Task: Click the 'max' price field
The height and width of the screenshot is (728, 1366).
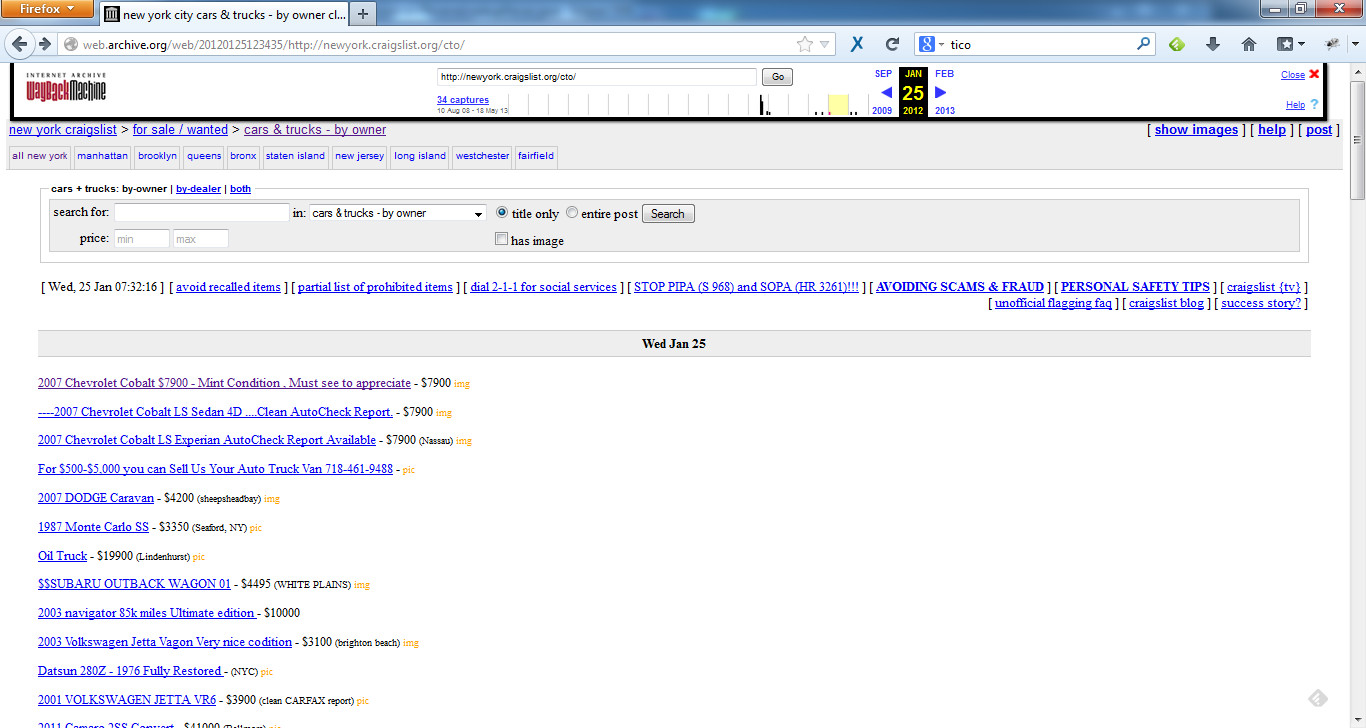Action: tap(201, 239)
